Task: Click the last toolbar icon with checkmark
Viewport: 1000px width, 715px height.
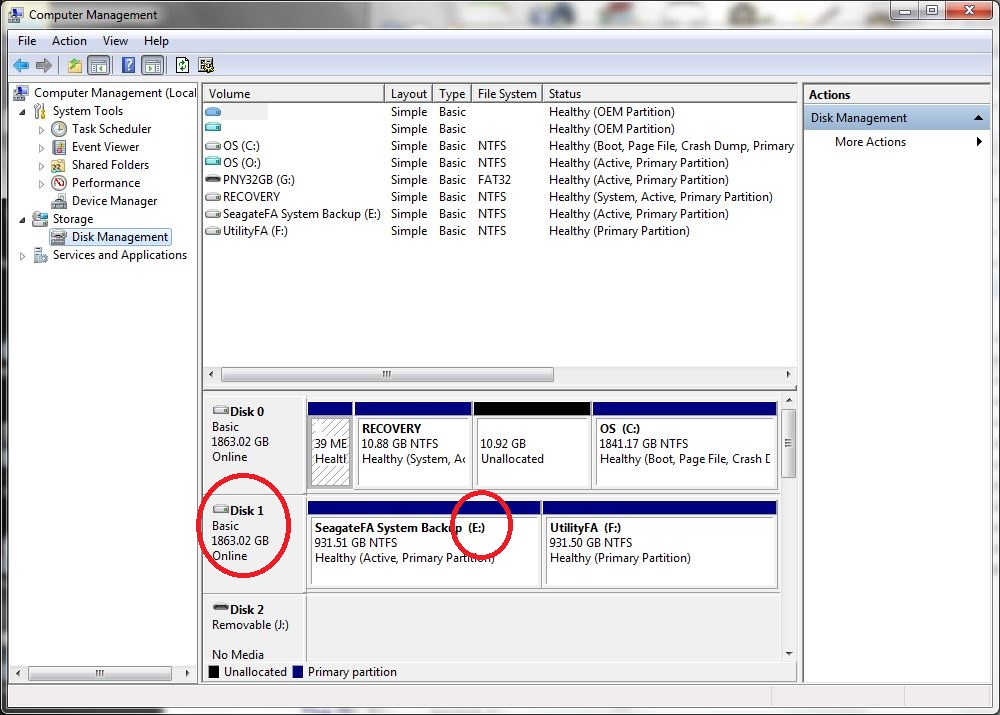Action: 206,65
